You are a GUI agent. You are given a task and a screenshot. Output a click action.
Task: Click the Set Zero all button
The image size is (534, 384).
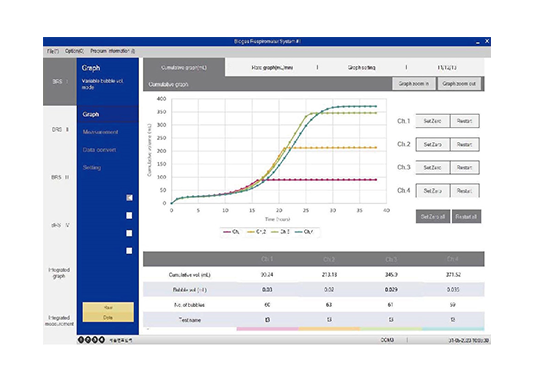pos(433,217)
